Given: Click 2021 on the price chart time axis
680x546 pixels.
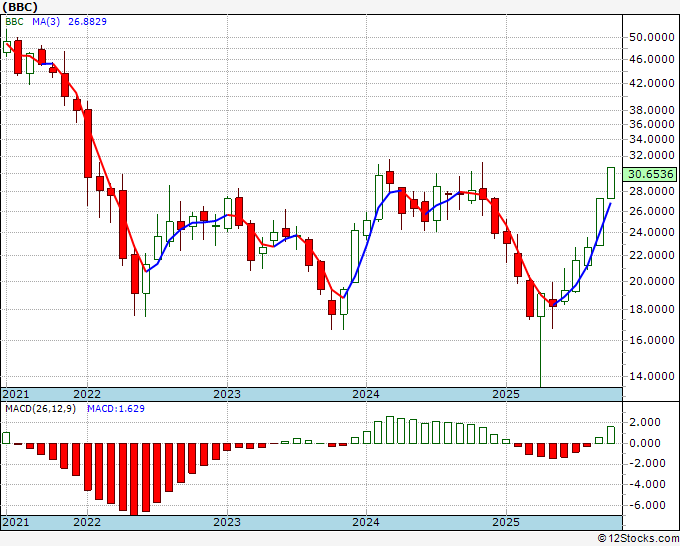Looking at the screenshot, I should point(16,394).
